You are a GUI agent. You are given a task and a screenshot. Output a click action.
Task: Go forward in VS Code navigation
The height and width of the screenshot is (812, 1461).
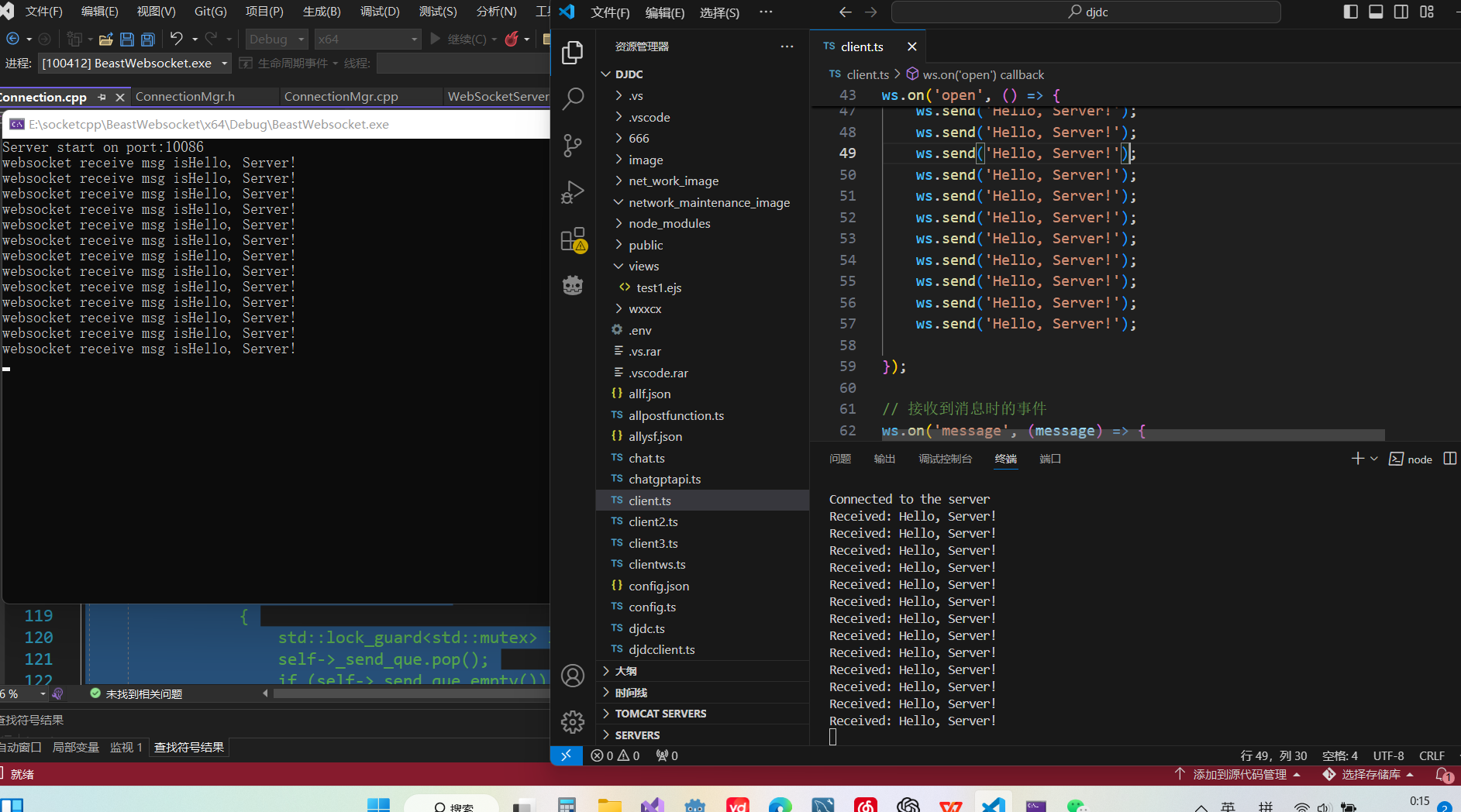[x=871, y=12]
